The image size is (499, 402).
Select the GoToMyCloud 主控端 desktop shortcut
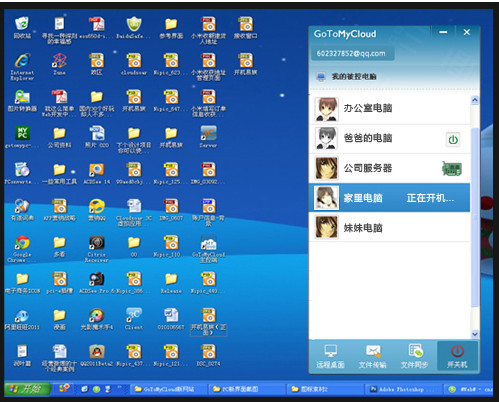point(209,249)
